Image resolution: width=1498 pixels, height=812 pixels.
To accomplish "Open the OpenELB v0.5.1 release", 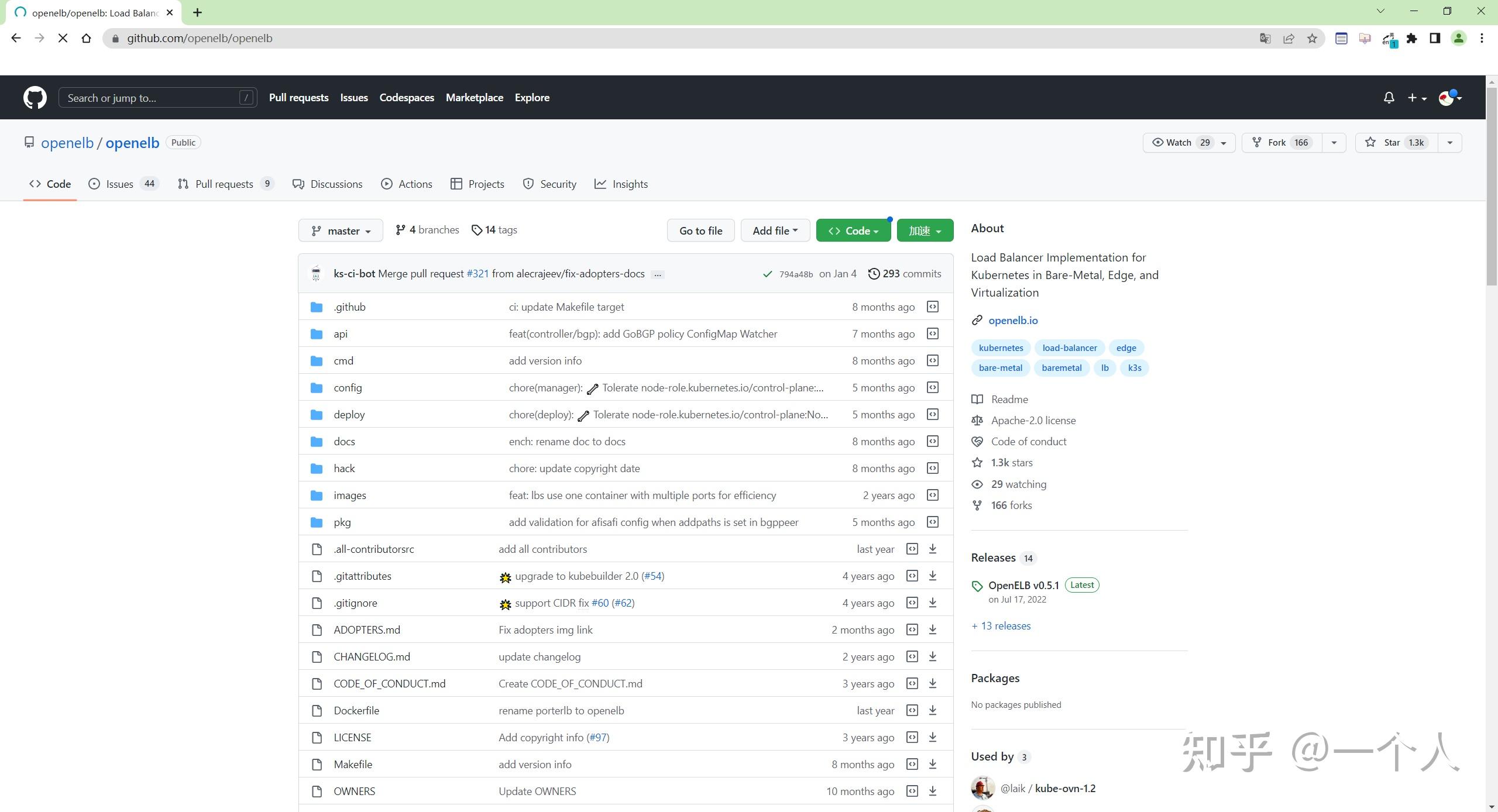I will coord(1023,585).
